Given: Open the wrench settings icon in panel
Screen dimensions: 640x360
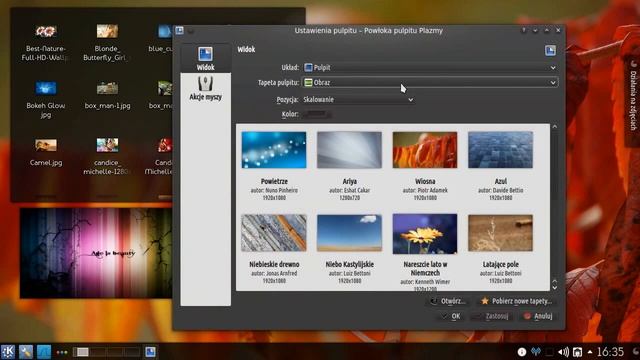Looking at the screenshot, I should (x=26, y=351).
